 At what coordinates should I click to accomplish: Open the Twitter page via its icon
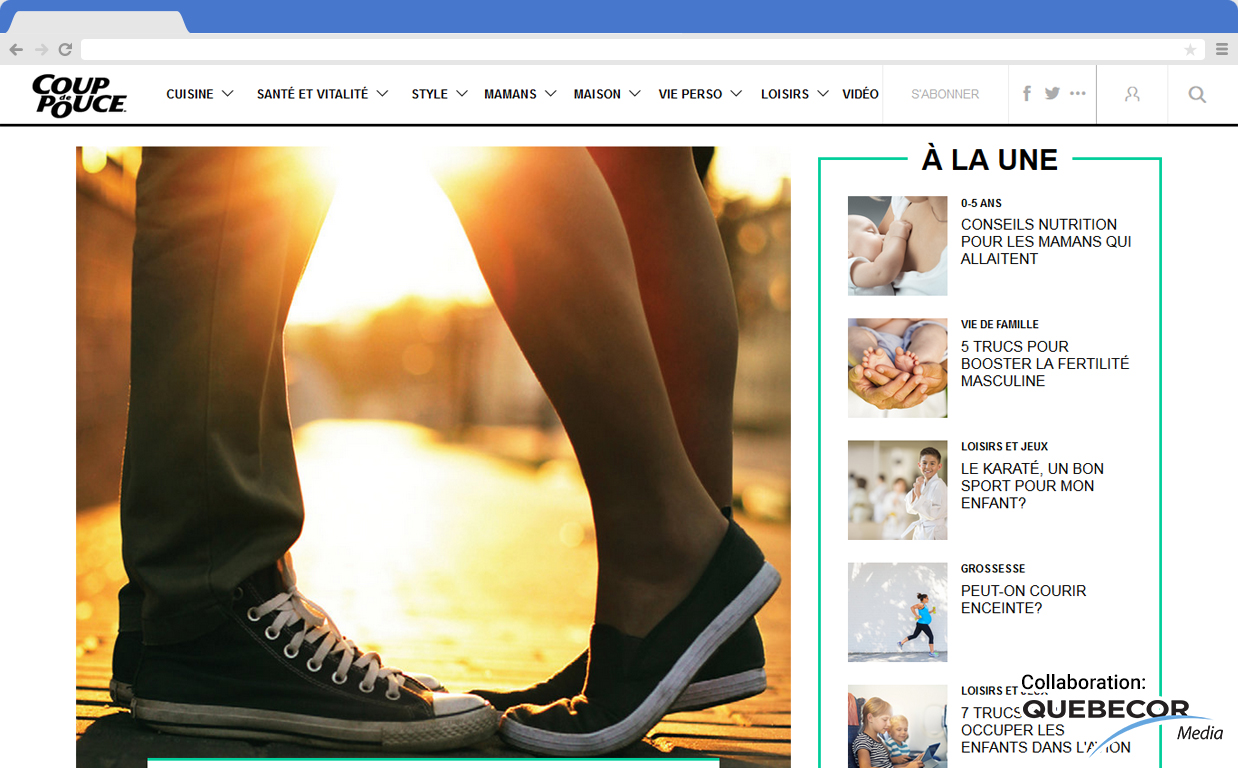pos(1052,93)
